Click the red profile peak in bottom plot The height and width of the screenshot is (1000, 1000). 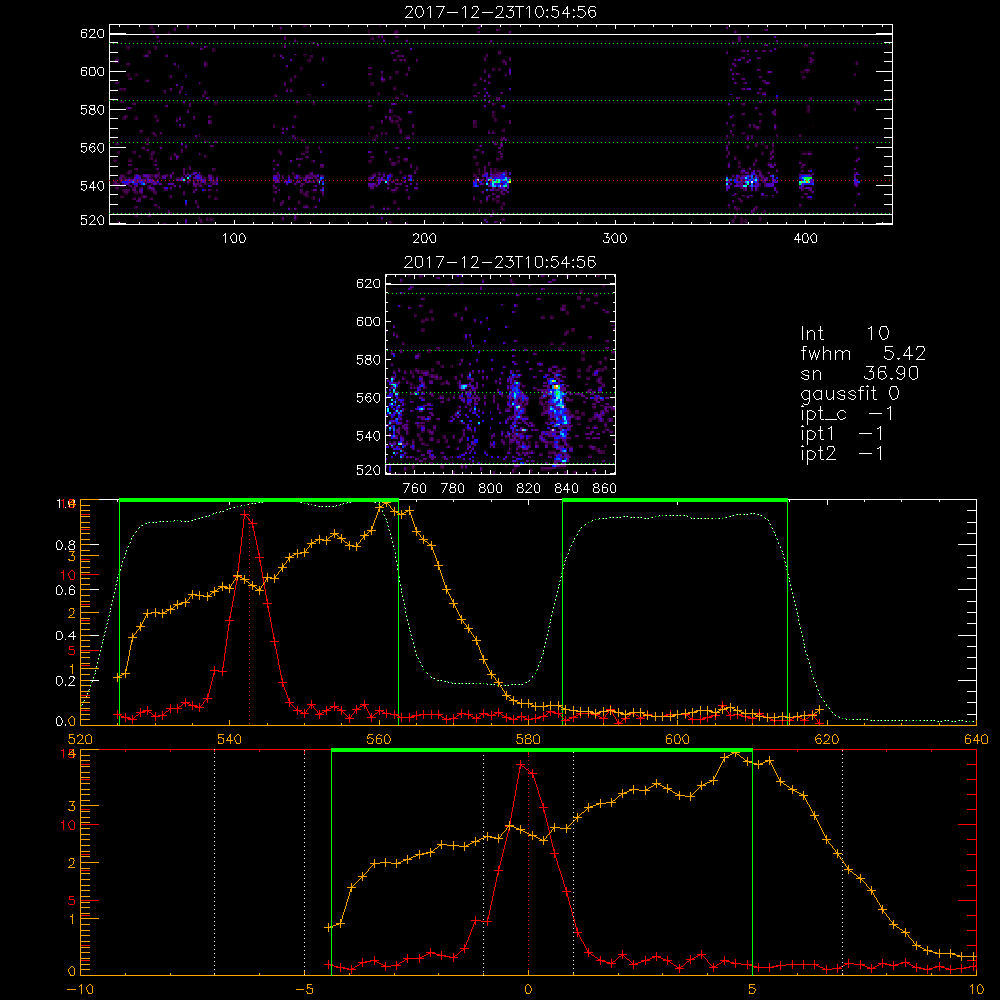coord(523,763)
